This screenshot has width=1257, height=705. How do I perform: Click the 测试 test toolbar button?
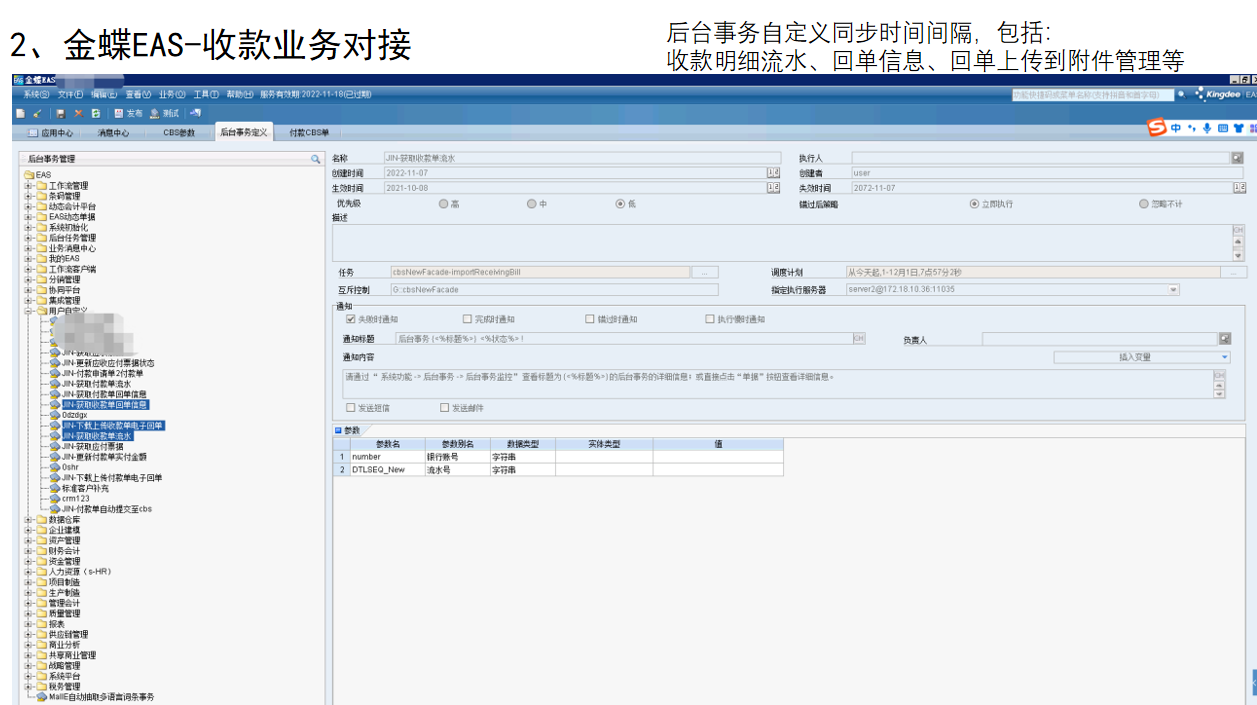tap(164, 113)
